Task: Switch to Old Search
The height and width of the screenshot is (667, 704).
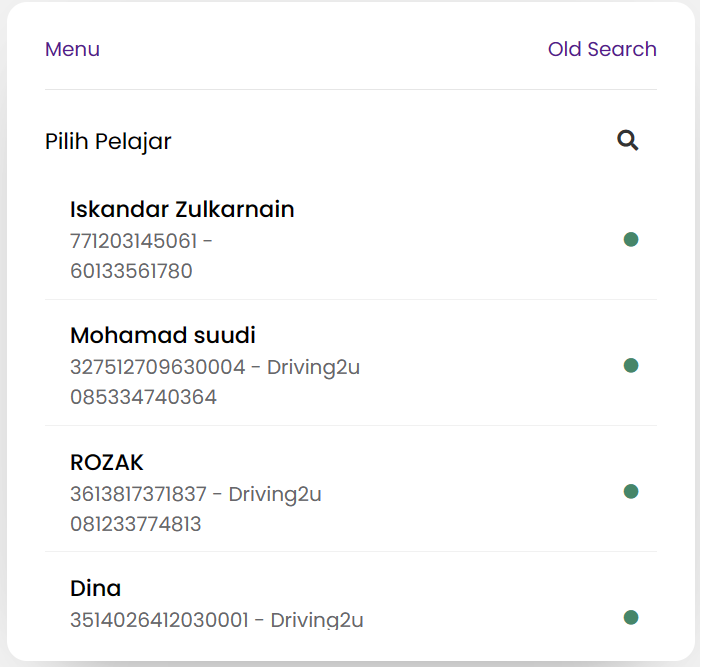Action: click(x=602, y=49)
